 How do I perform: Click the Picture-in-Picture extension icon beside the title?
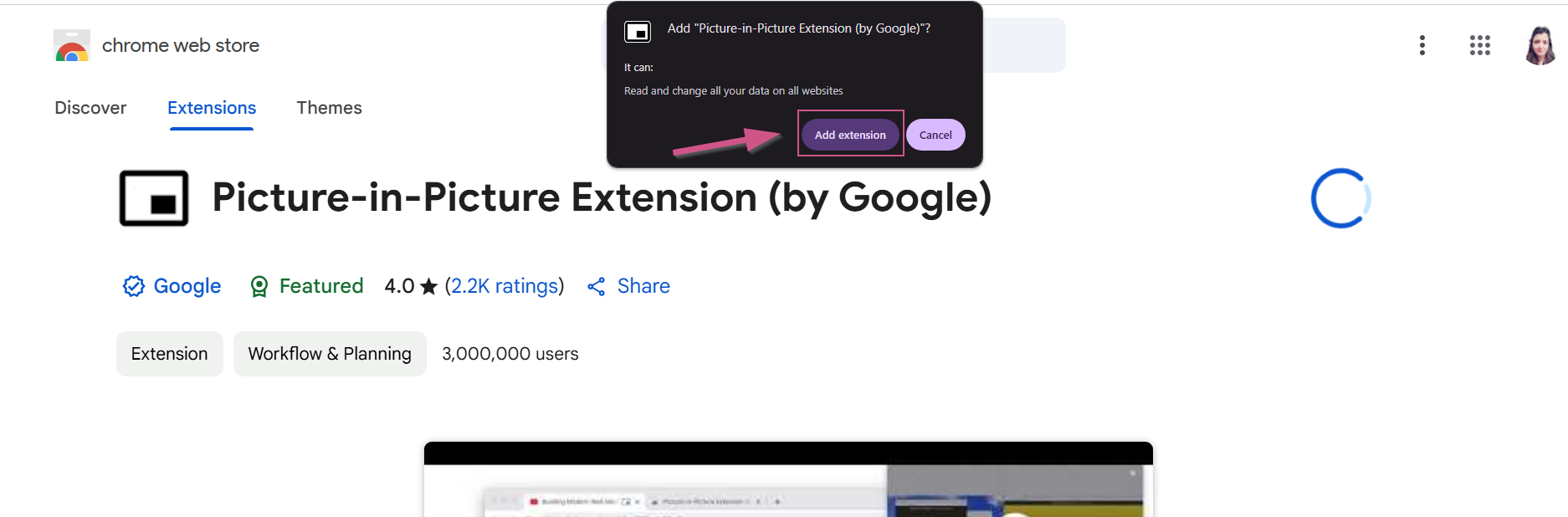(x=154, y=198)
